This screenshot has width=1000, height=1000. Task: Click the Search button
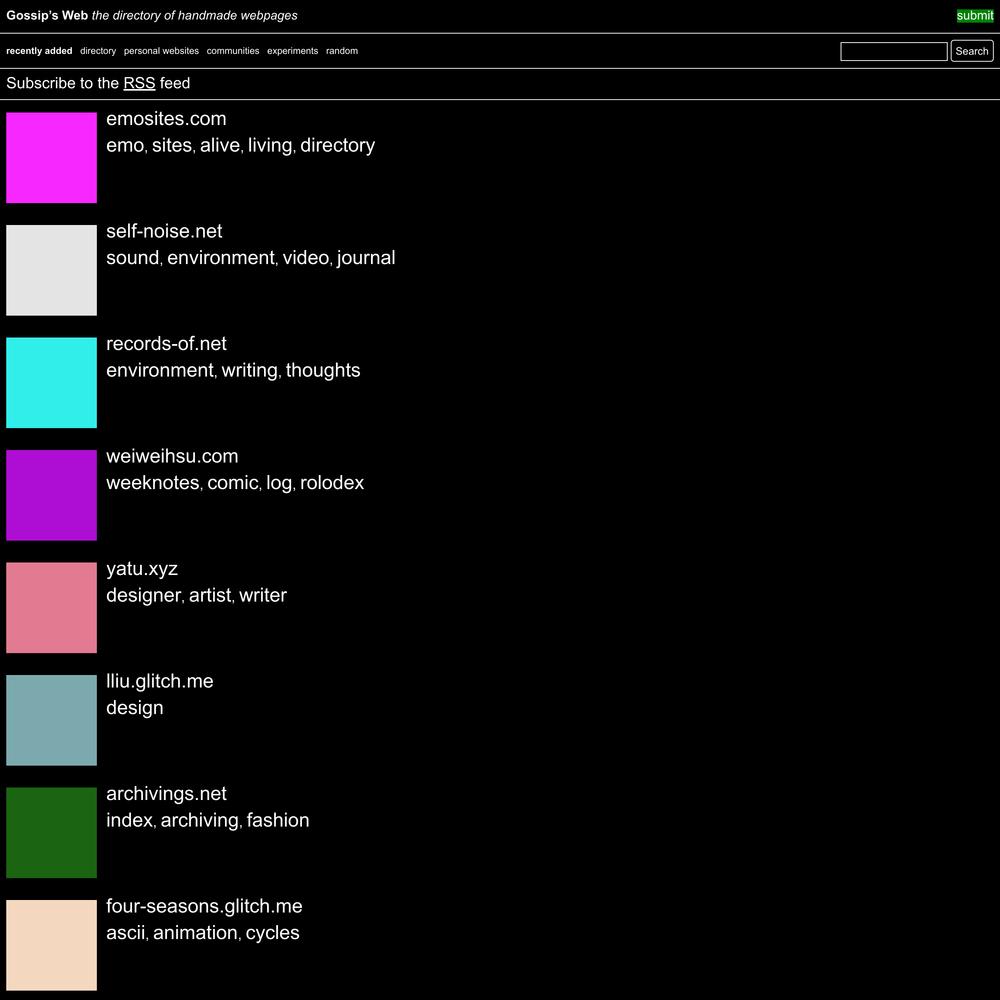(x=972, y=51)
